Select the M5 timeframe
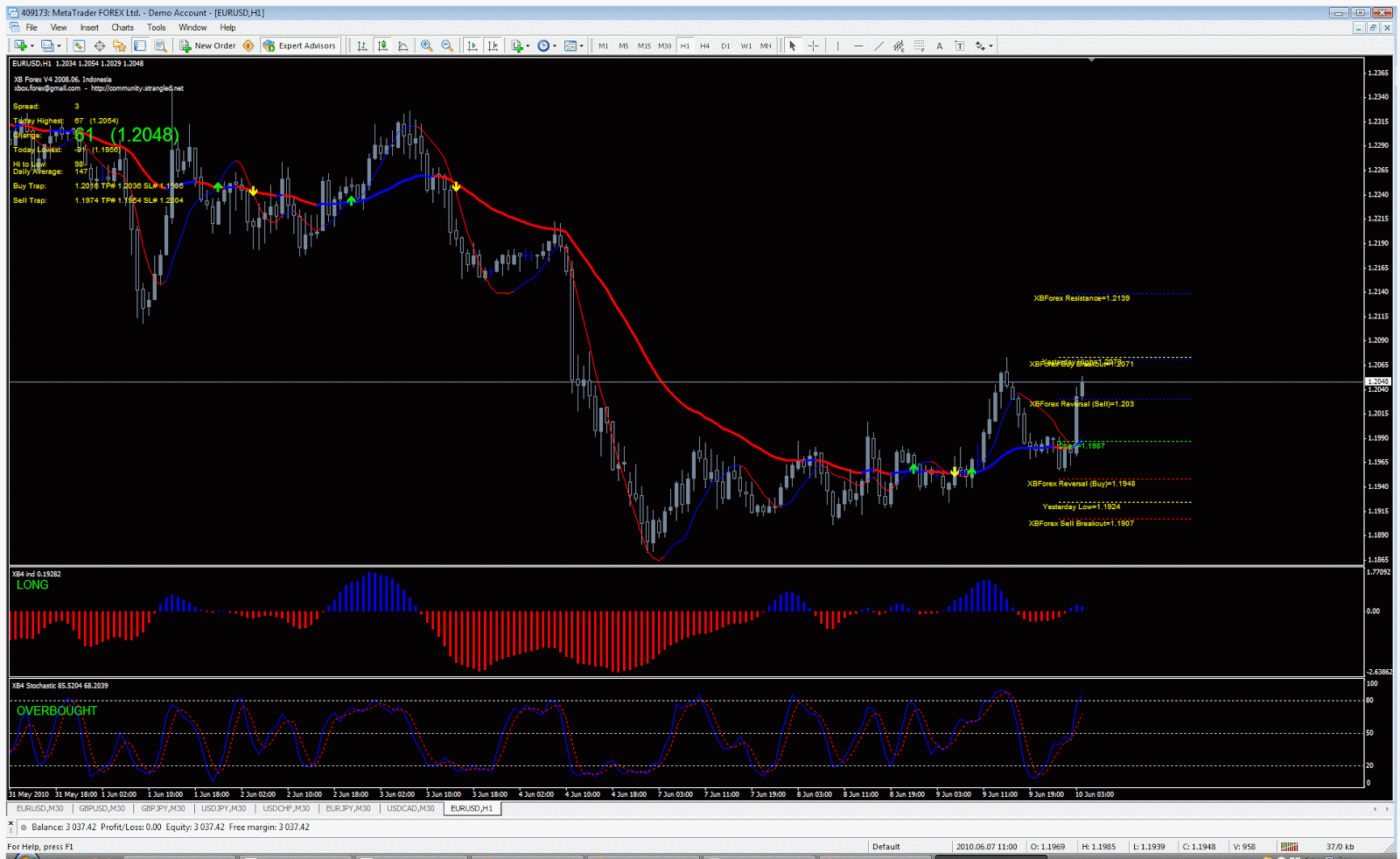The image size is (1400, 859). pyautogui.click(x=624, y=45)
